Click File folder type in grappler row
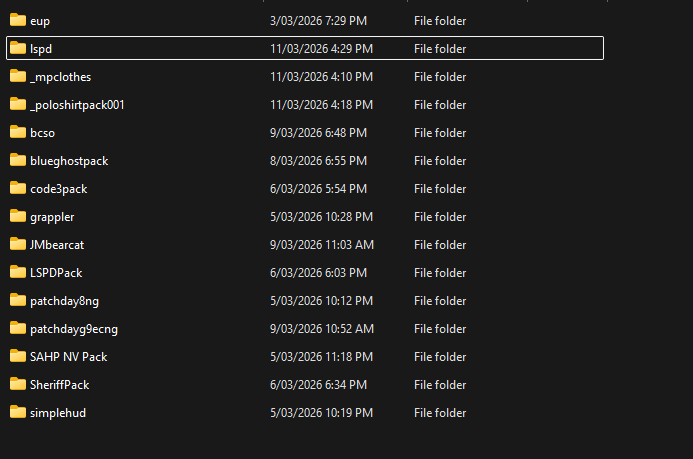Screen dimensions: 693x459 440,217
